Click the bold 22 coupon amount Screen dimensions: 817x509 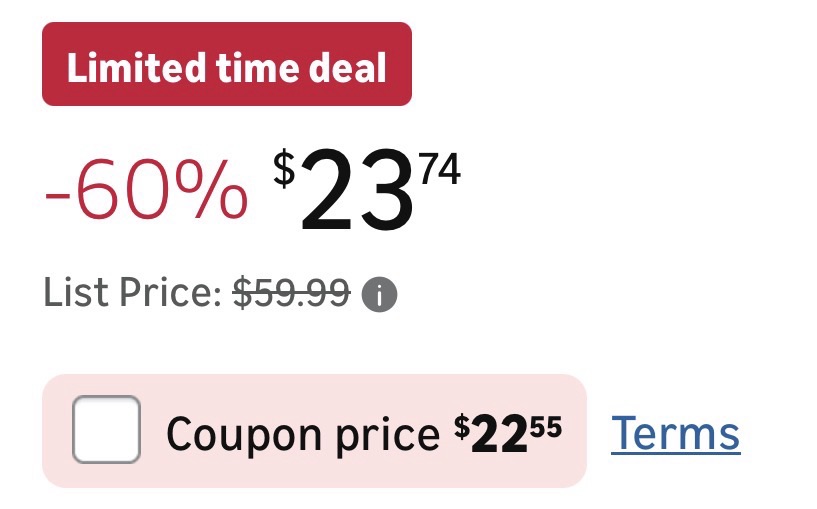[x=497, y=434]
